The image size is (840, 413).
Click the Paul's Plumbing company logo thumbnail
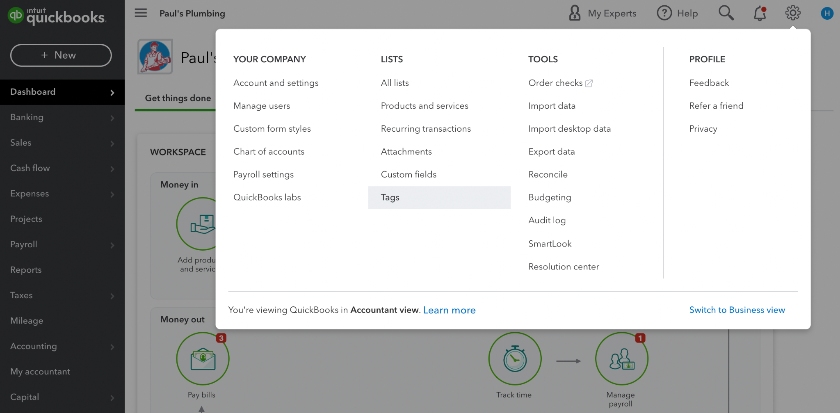155,56
